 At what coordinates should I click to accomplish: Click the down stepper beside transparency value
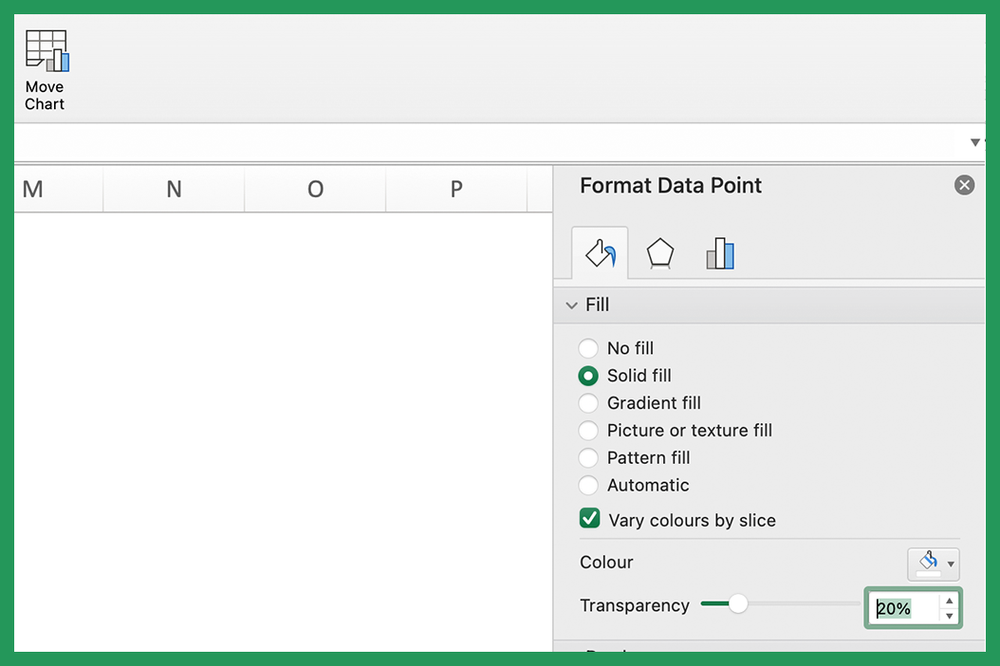click(948, 614)
